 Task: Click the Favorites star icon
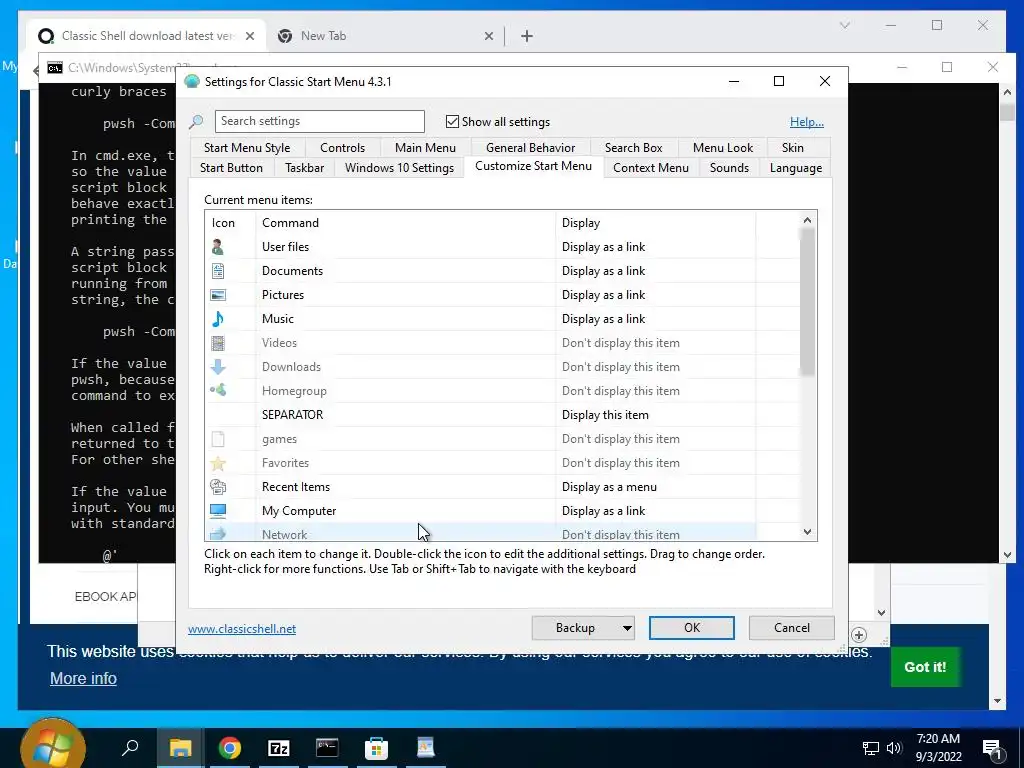[217, 463]
